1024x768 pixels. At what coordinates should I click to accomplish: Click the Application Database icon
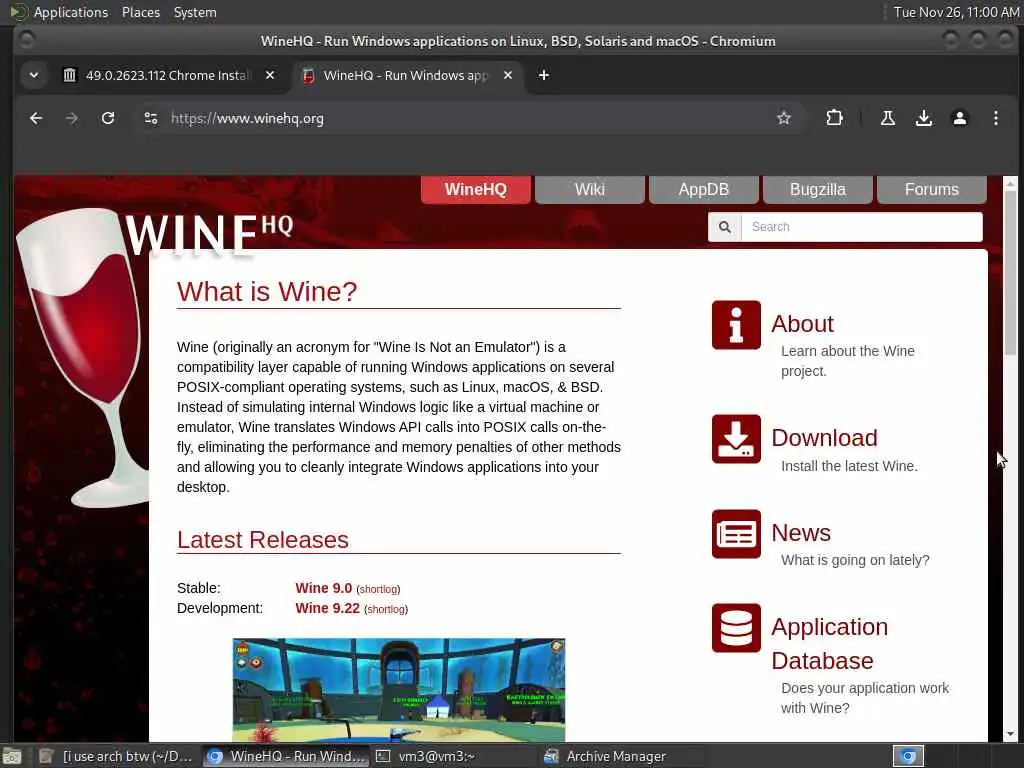pyautogui.click(x=736, y=628)
